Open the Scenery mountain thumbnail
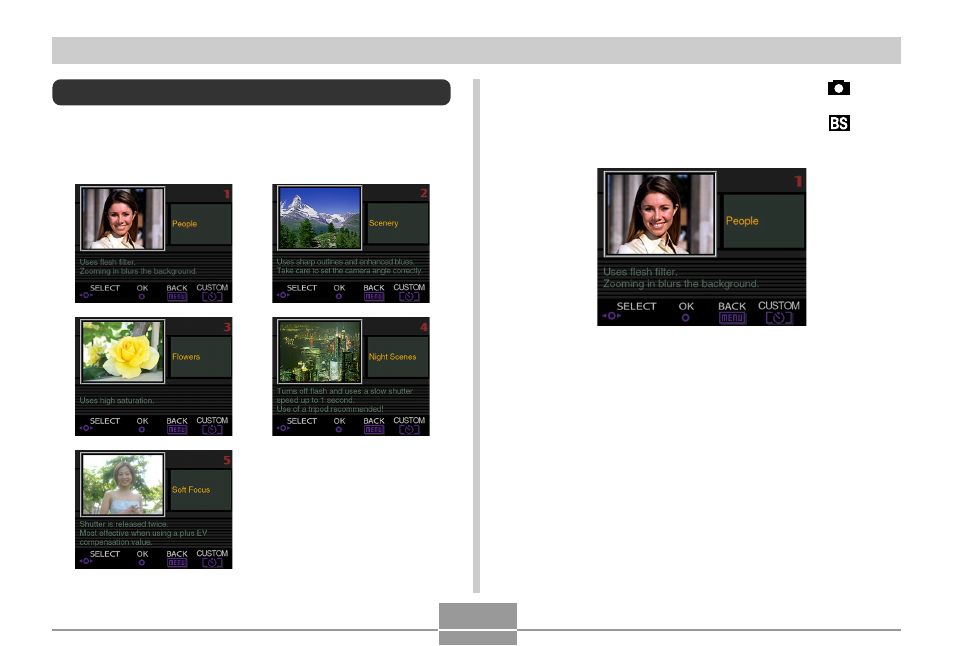954x646 pixels. click(319, 218)
